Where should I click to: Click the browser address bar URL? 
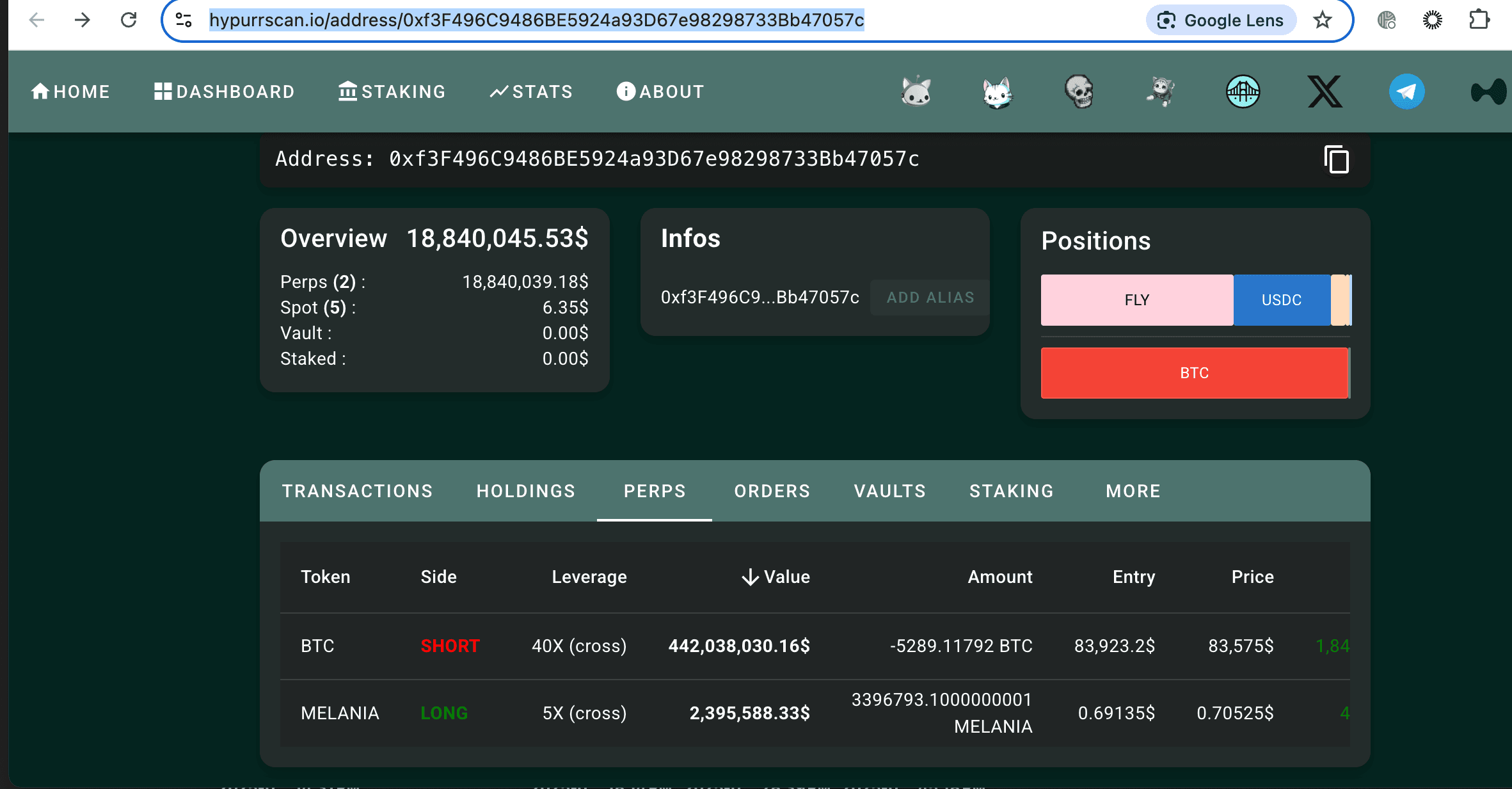536,20
